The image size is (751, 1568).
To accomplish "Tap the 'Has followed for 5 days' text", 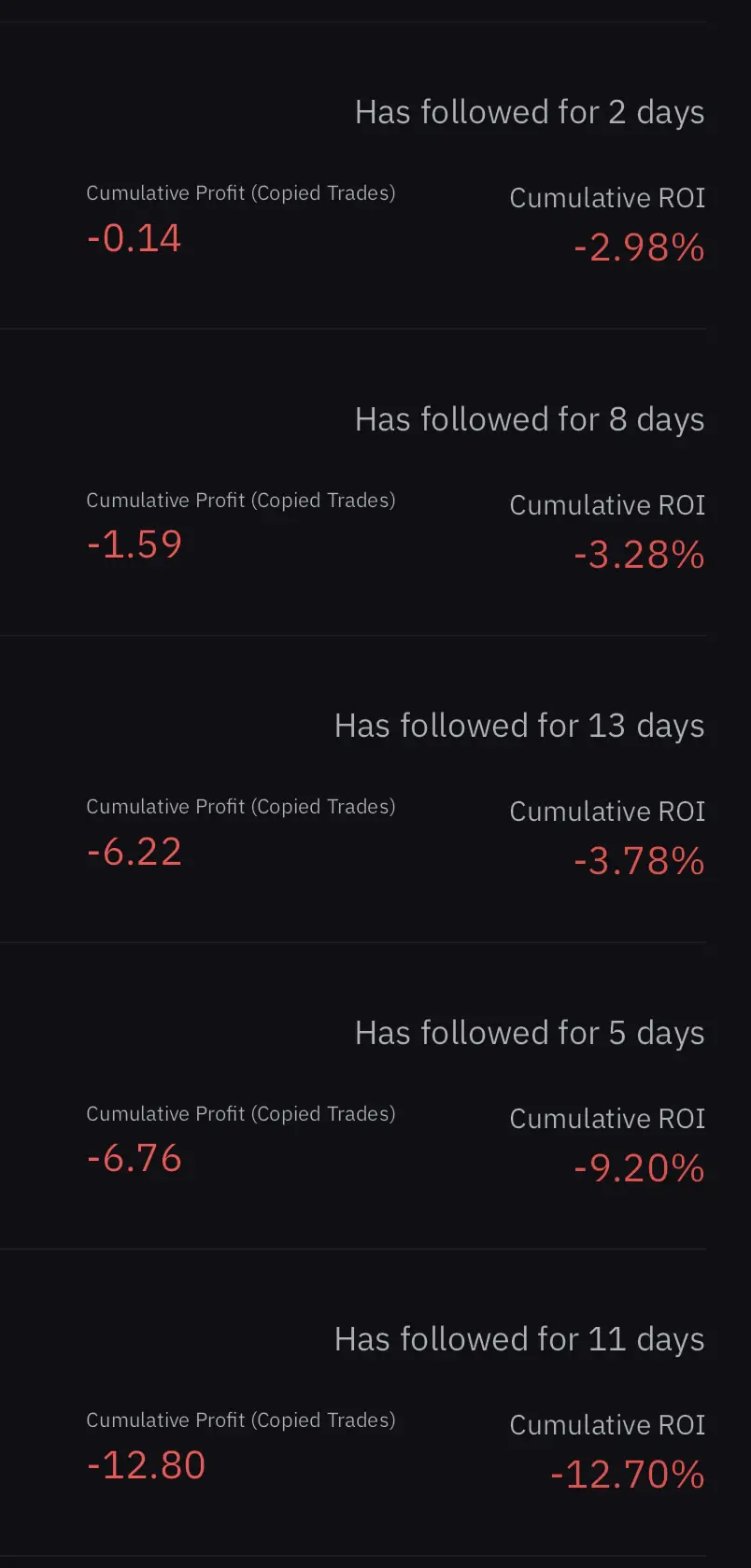I will click(529, 1034).
